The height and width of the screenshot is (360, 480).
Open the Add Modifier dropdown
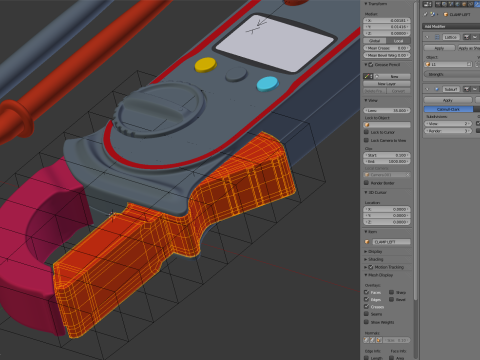pyautogui.click(x=451, y=26)
